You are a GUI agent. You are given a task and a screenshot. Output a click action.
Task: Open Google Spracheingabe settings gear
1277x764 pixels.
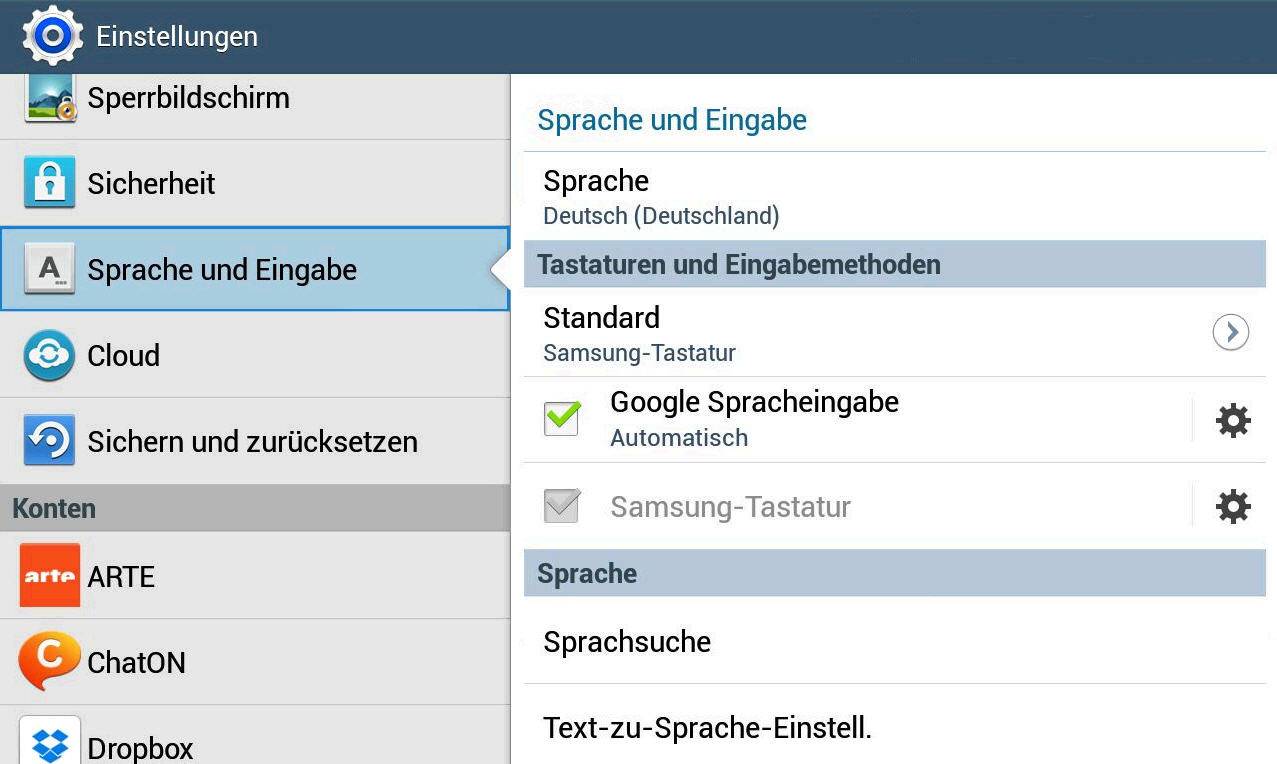pyautogui.click(x=1232, y=421)
